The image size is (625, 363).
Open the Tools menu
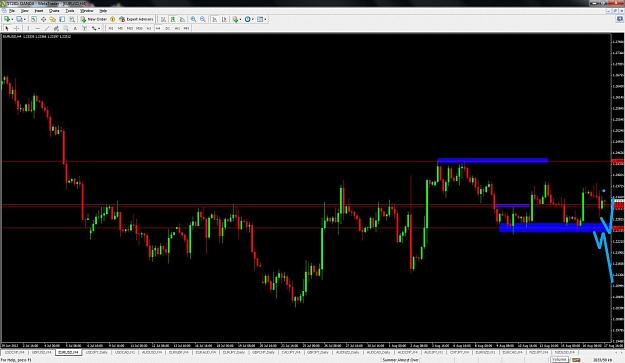click(x=70, y=11)
